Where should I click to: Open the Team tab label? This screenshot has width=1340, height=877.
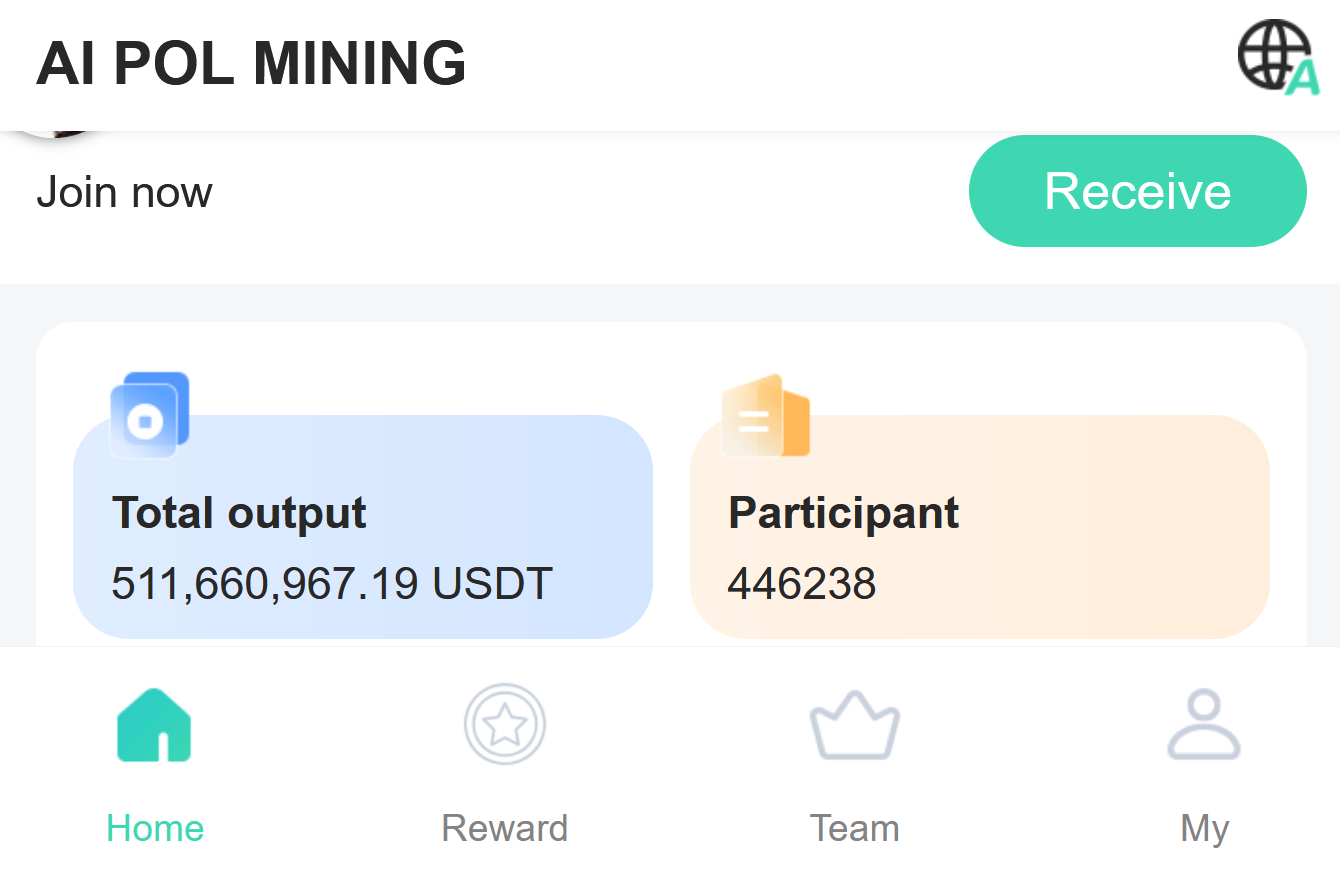[854, 828]
